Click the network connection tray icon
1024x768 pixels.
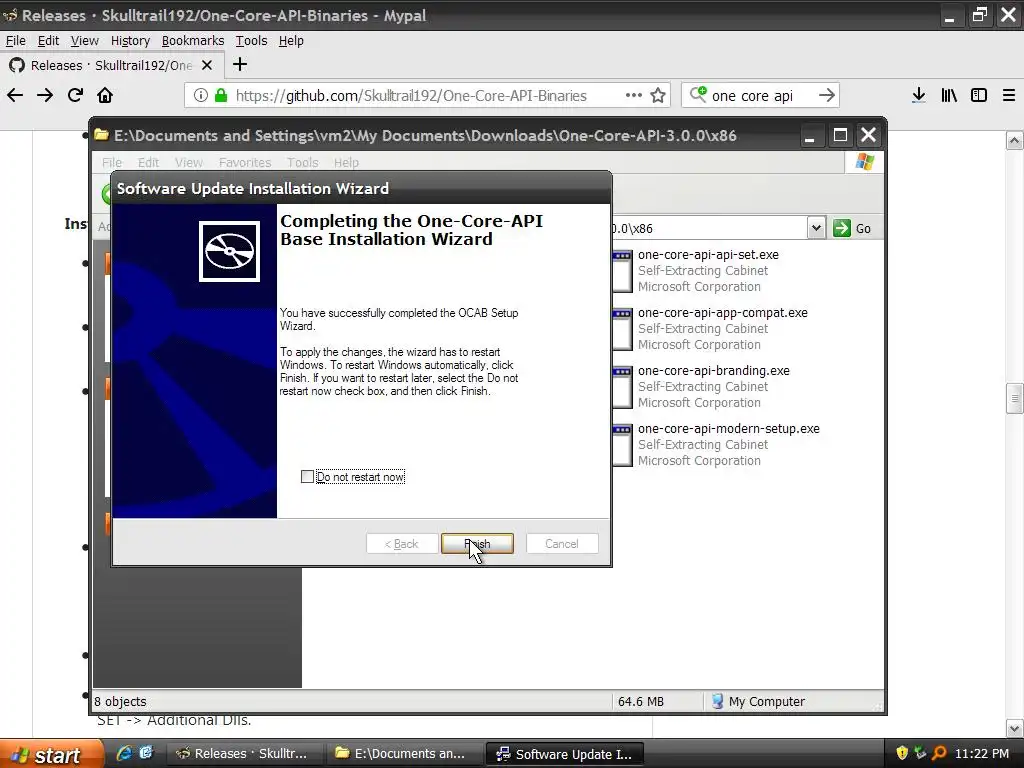click(921, 753)
